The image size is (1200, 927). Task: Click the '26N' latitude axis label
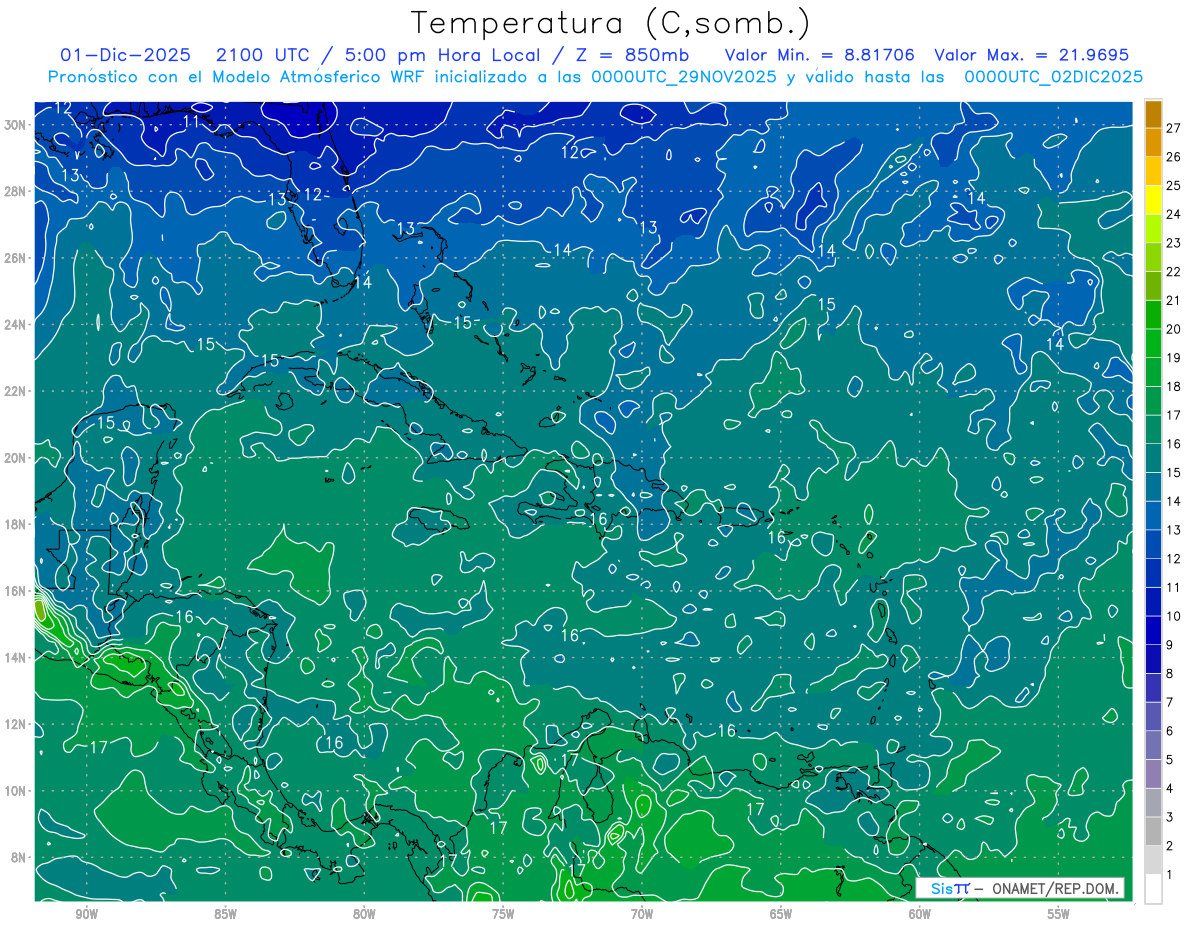16,258
